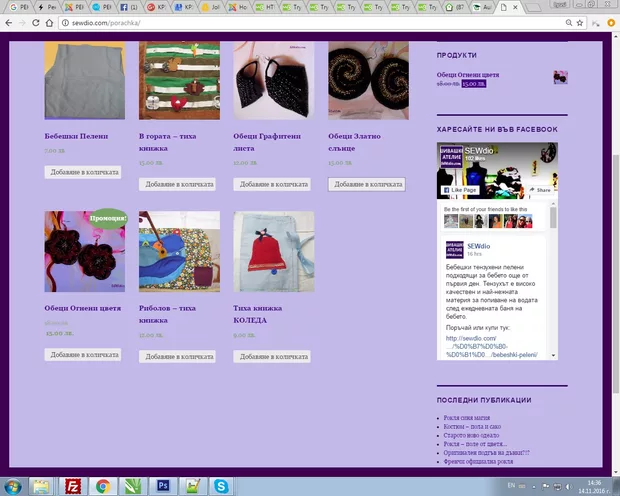The image size is (620, 496).
Task: Open the Обеци Графитени листа image
Action: point(274,80)
